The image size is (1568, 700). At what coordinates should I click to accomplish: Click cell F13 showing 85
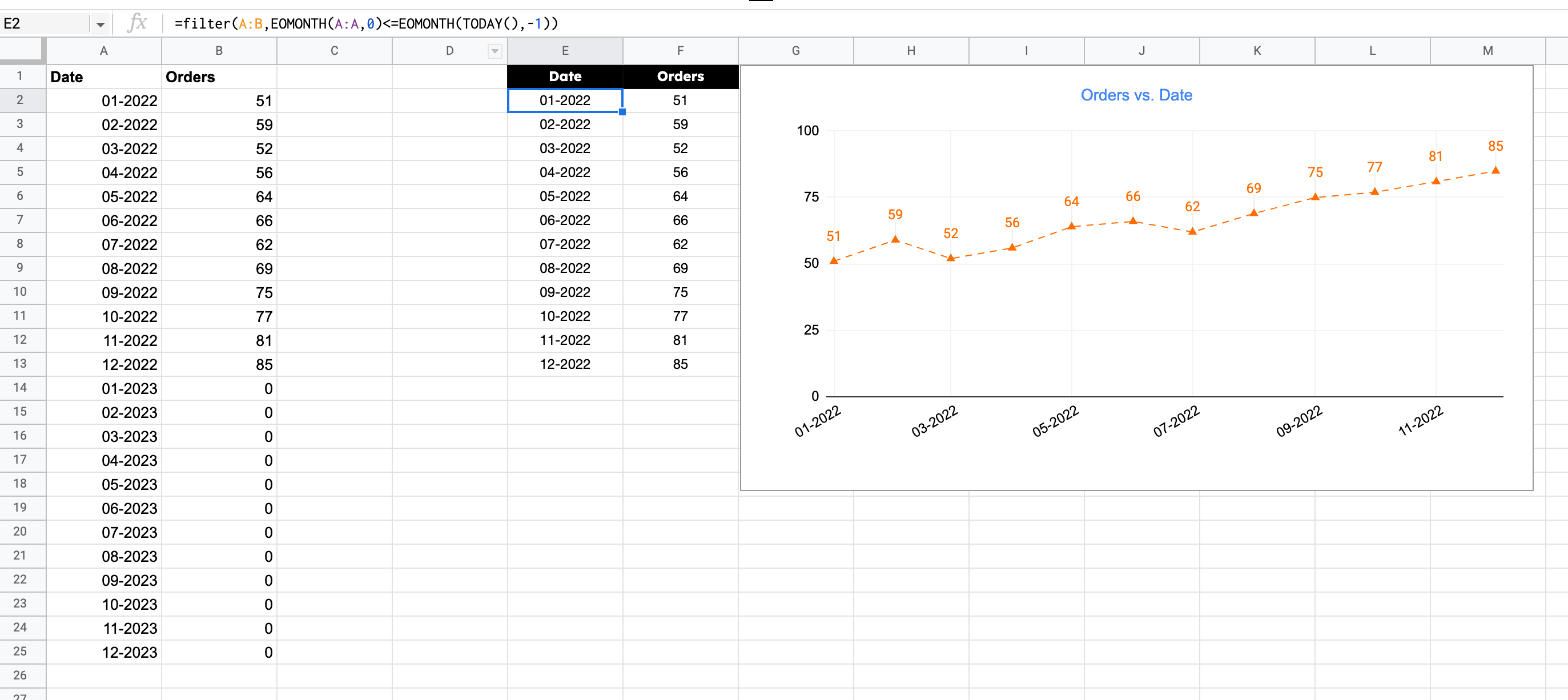pos(681,365)
